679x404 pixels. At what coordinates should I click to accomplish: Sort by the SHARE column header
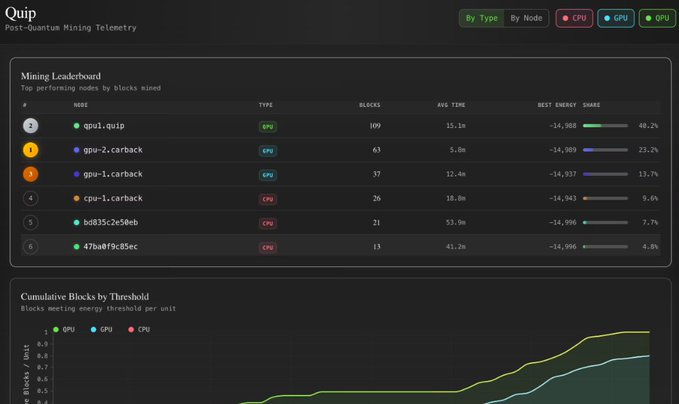591,105
